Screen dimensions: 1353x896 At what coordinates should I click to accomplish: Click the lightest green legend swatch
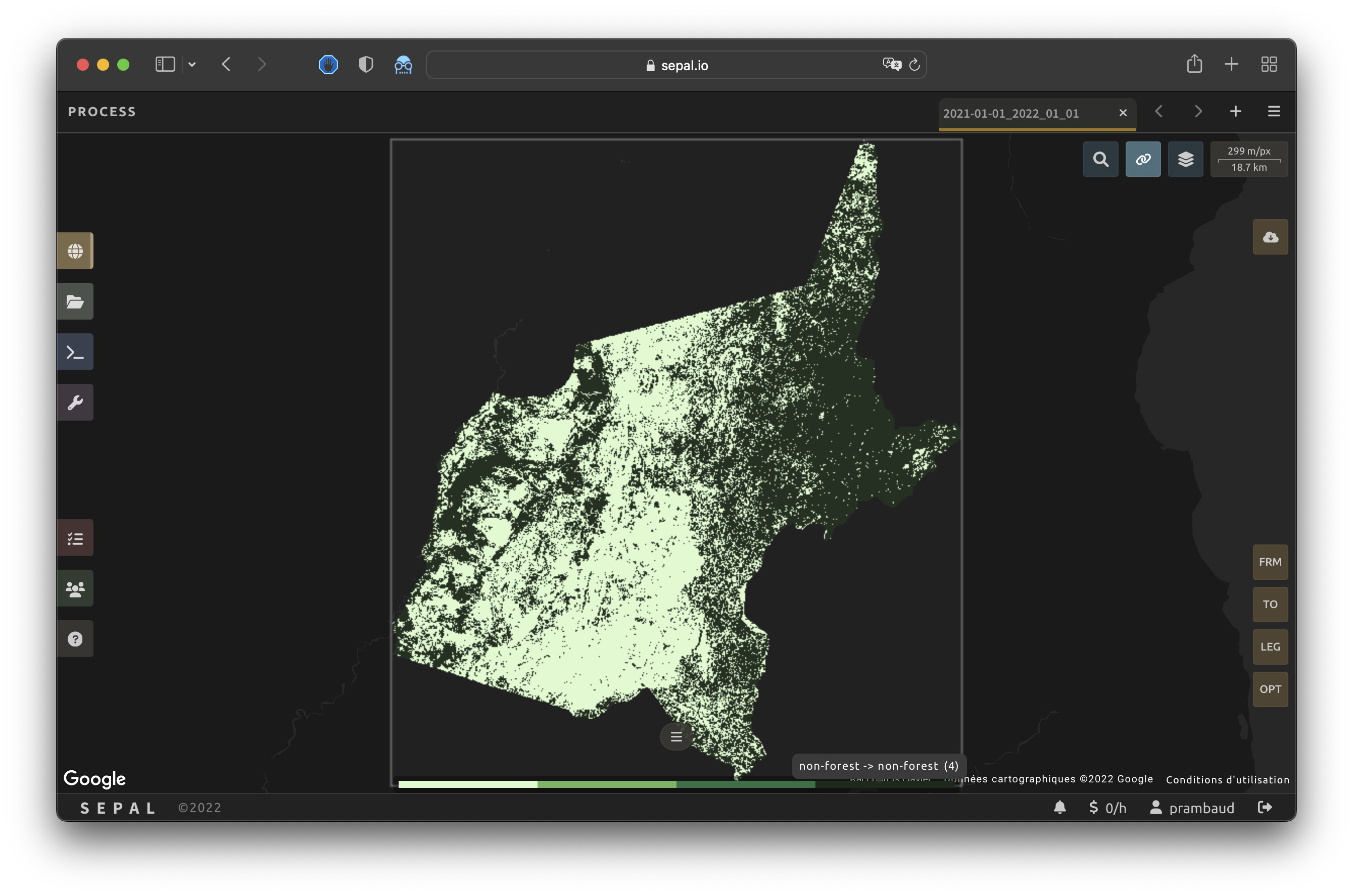tap(467, 784)
